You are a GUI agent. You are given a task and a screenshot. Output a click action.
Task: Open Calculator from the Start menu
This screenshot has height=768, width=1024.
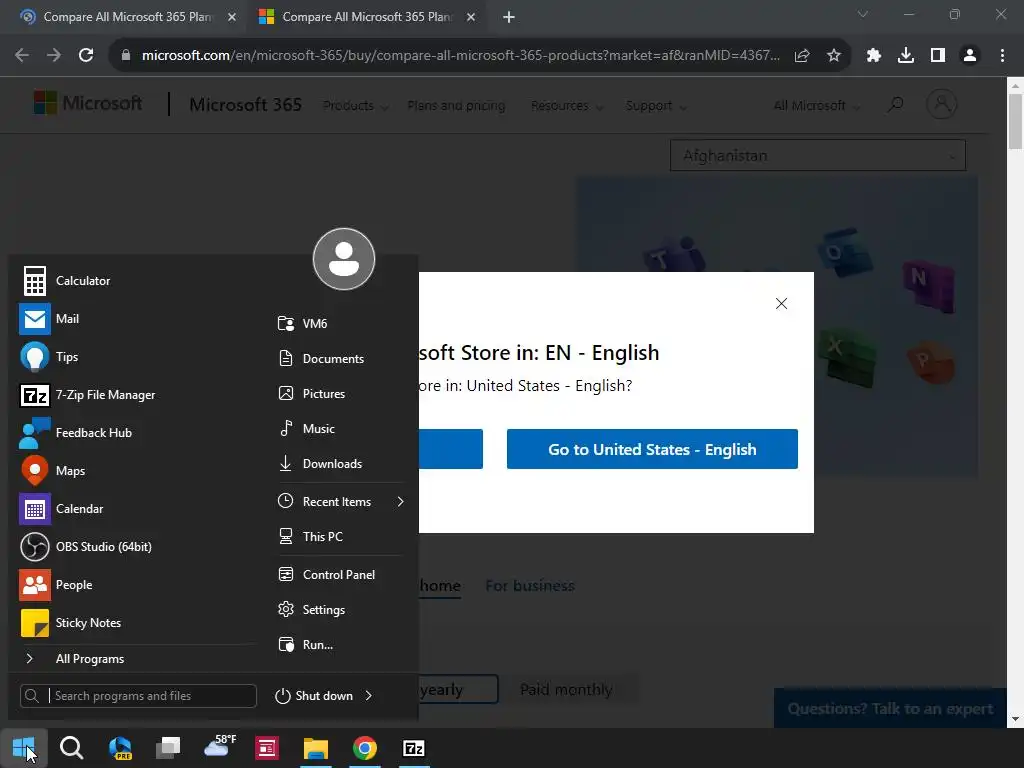66,281
